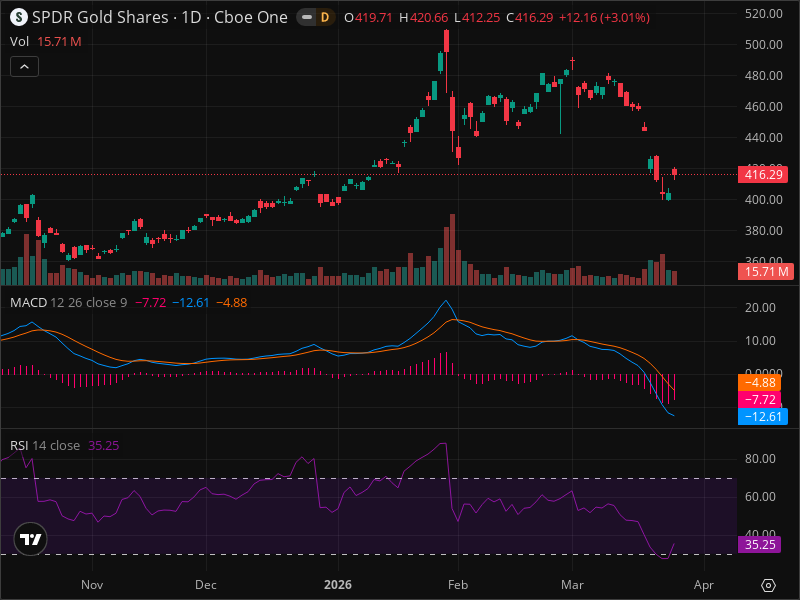The width and height of the screenshot is (800, 600).
Task: Click the Feb label on the time axis
Action: pos(458,585)
